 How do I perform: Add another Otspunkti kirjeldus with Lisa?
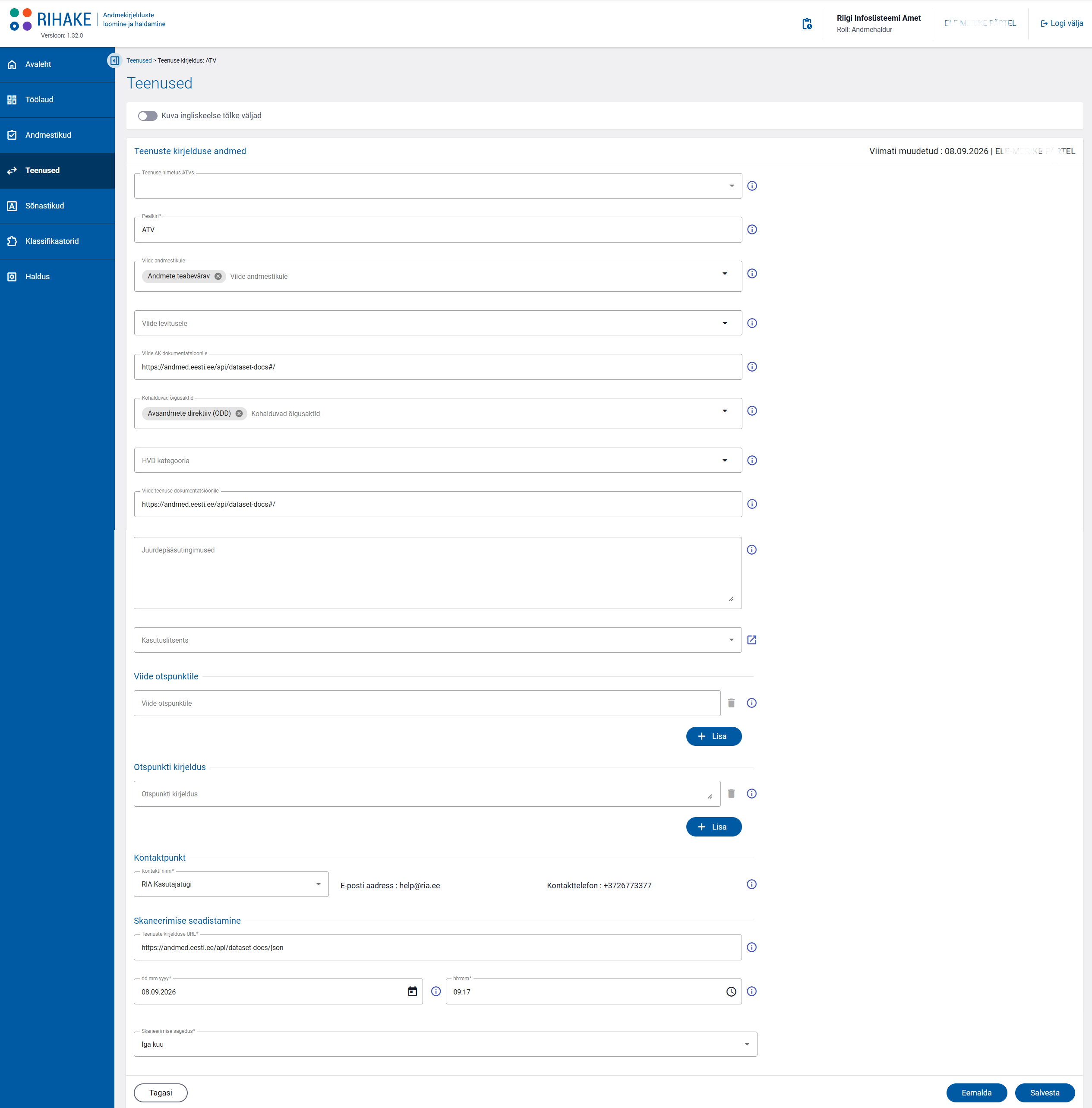[x=713, y=827]
